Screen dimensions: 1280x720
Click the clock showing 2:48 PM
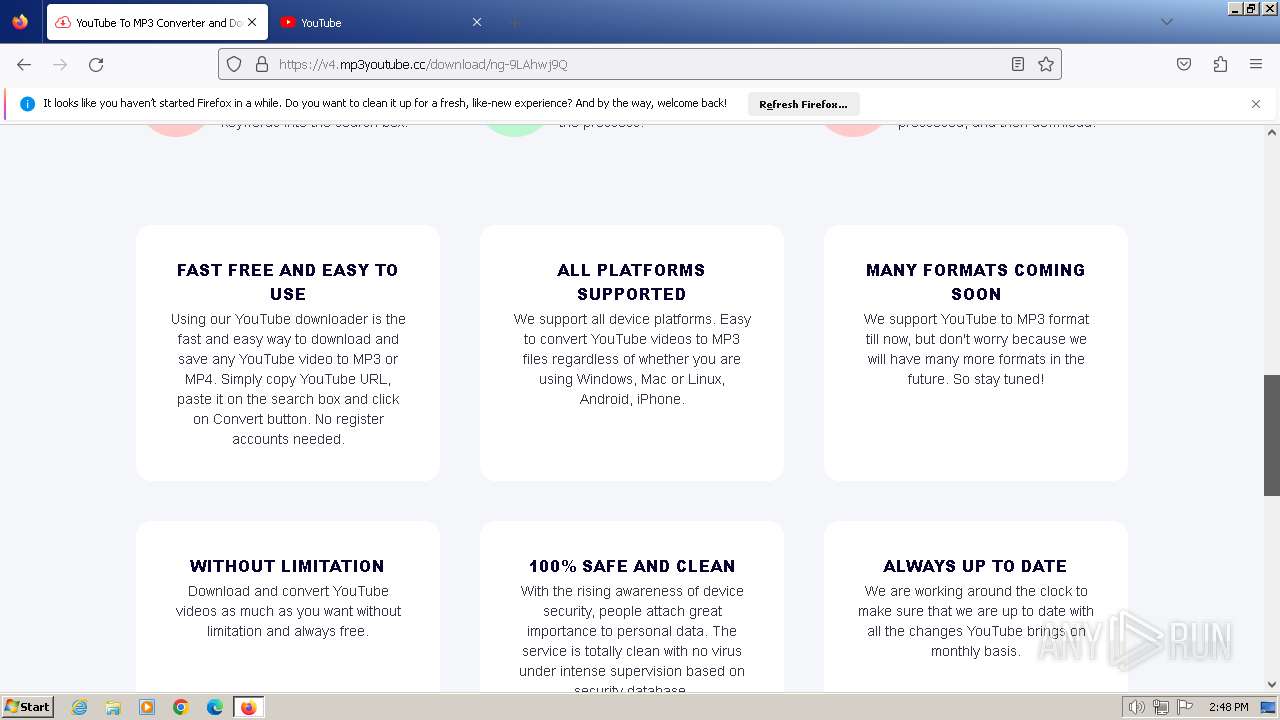pos(1228,707)
